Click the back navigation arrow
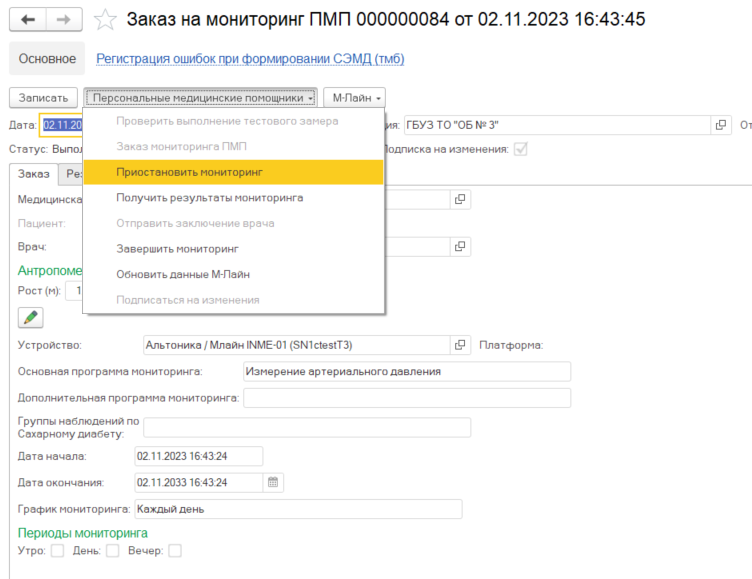 [27, 19]
